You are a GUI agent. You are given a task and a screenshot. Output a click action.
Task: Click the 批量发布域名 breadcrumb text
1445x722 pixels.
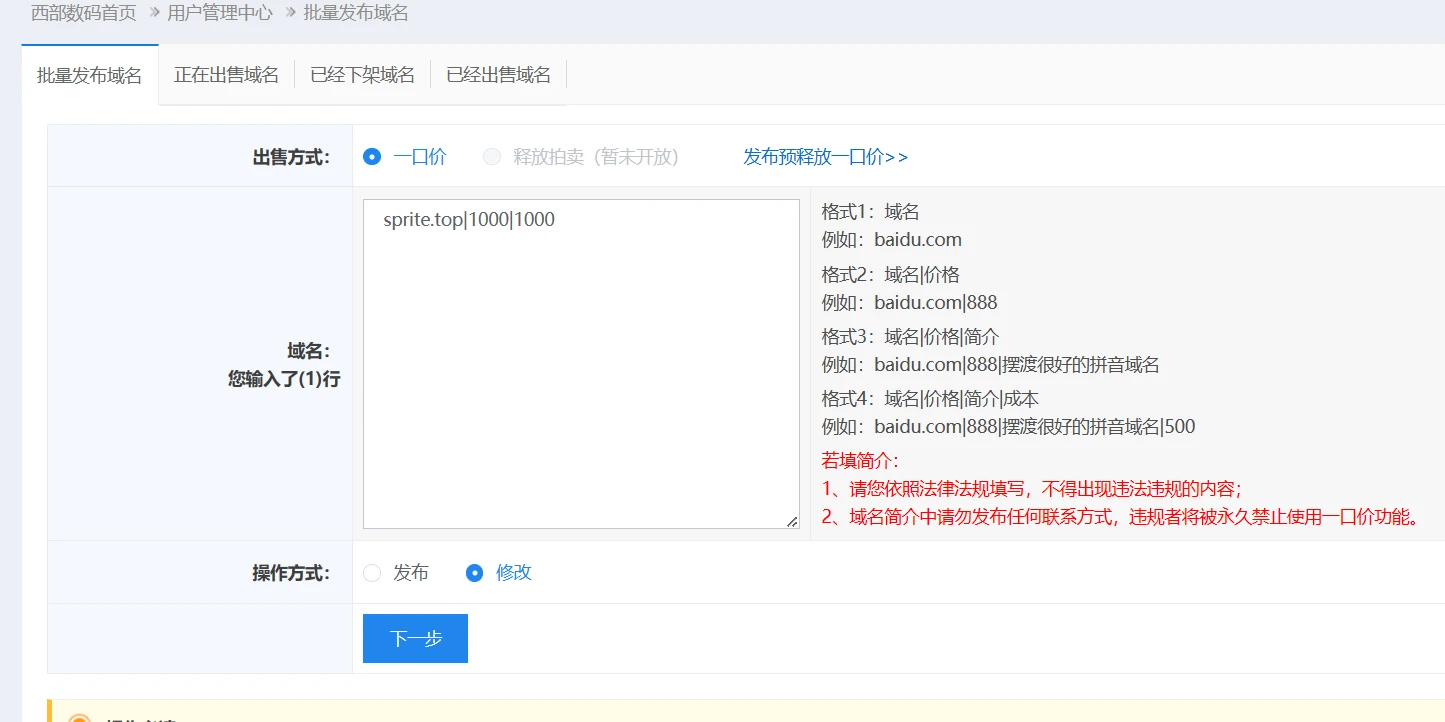pos(356,14)
